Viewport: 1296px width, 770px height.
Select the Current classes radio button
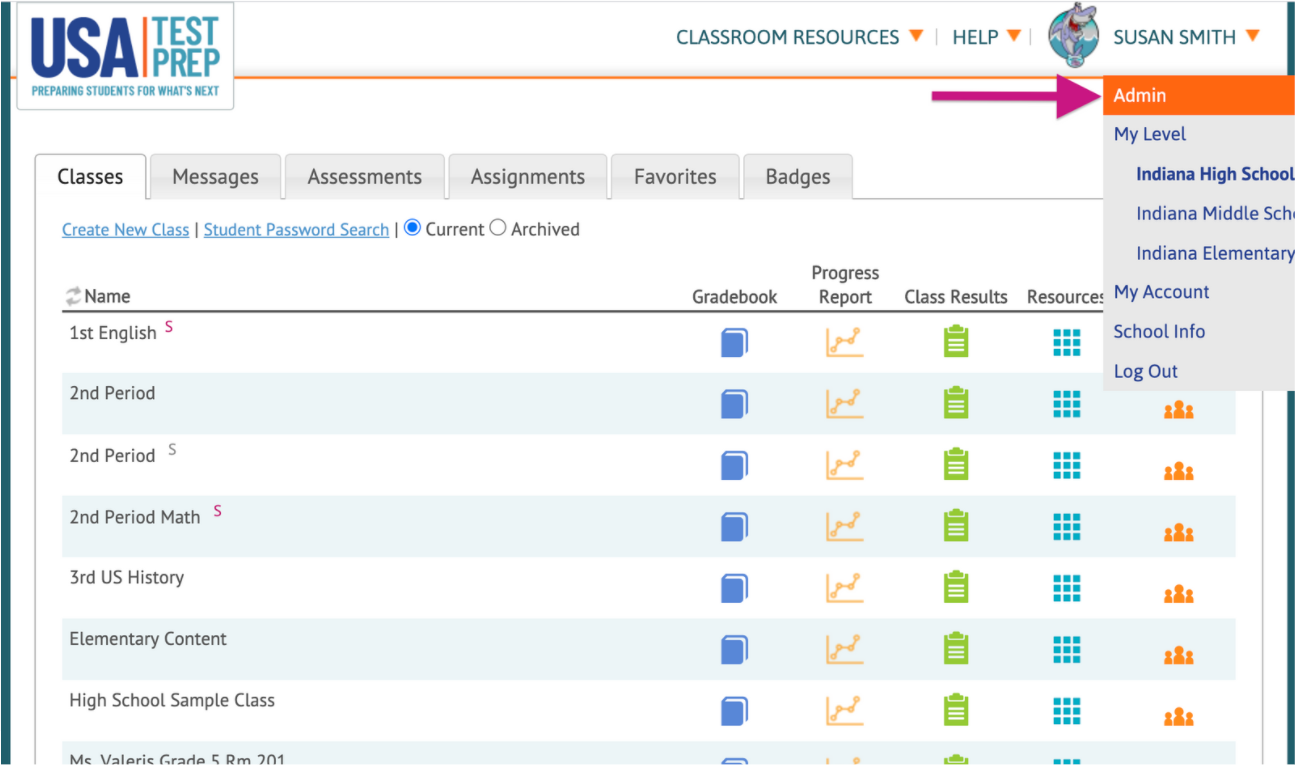click(412, 228)
